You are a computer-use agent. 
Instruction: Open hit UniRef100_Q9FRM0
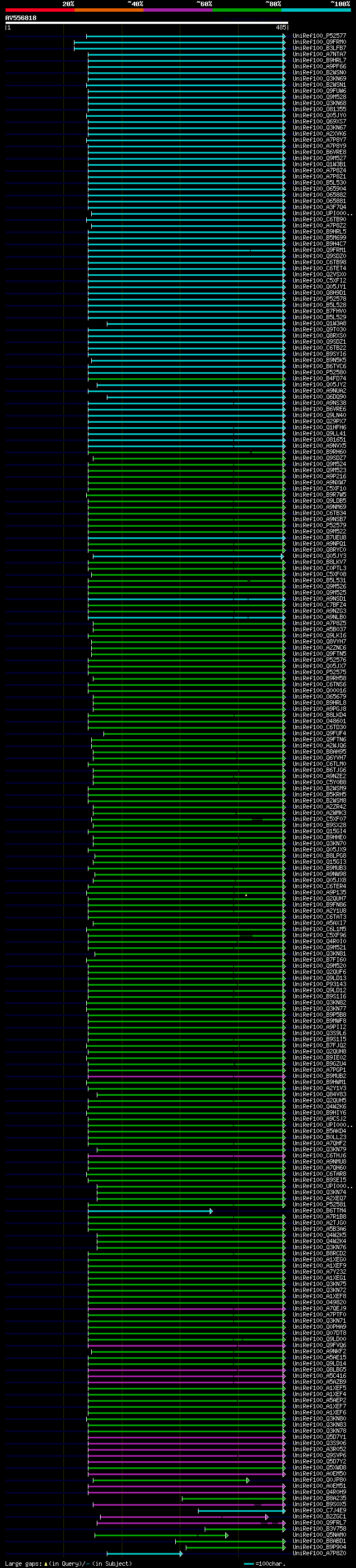click(319, 42)
